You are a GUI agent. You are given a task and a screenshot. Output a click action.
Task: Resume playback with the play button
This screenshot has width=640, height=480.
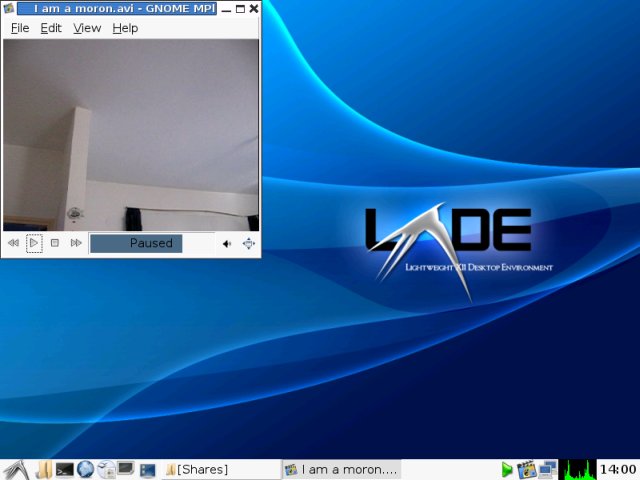click(34, 243)
